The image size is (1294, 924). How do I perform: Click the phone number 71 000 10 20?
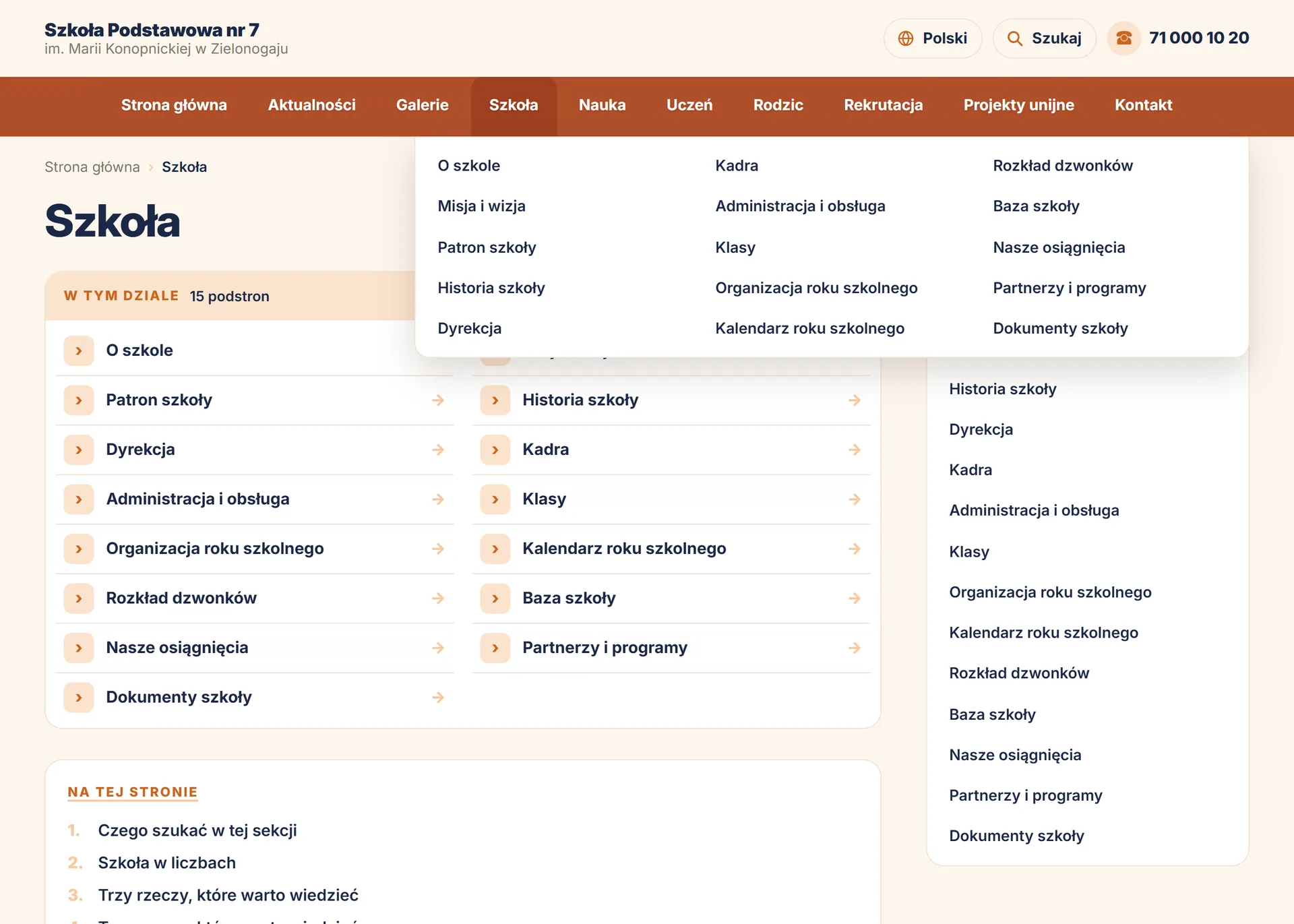tap(1199, 38)
